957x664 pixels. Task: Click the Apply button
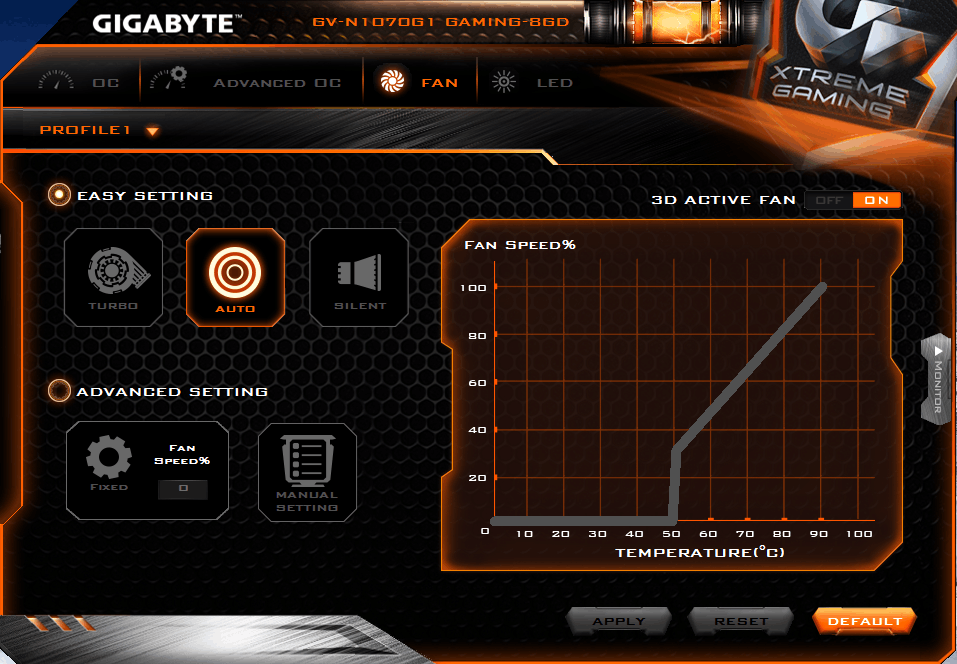pyautogui.click(x=619, y=621)
